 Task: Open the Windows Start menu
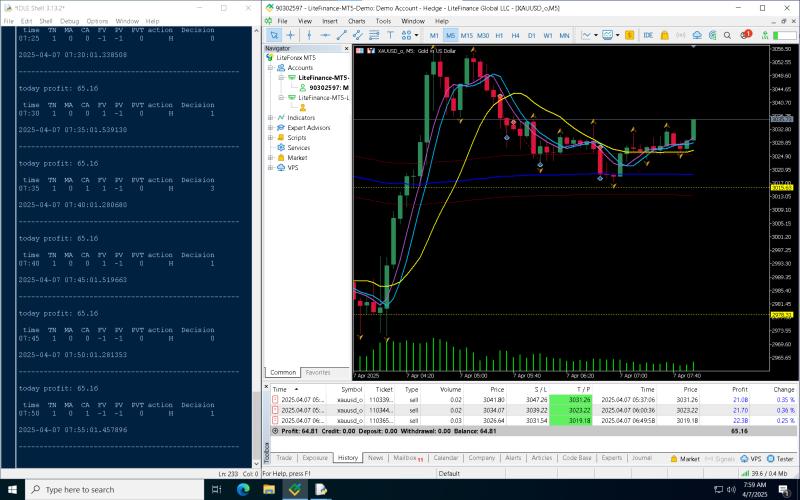click(x=12, y=489)
